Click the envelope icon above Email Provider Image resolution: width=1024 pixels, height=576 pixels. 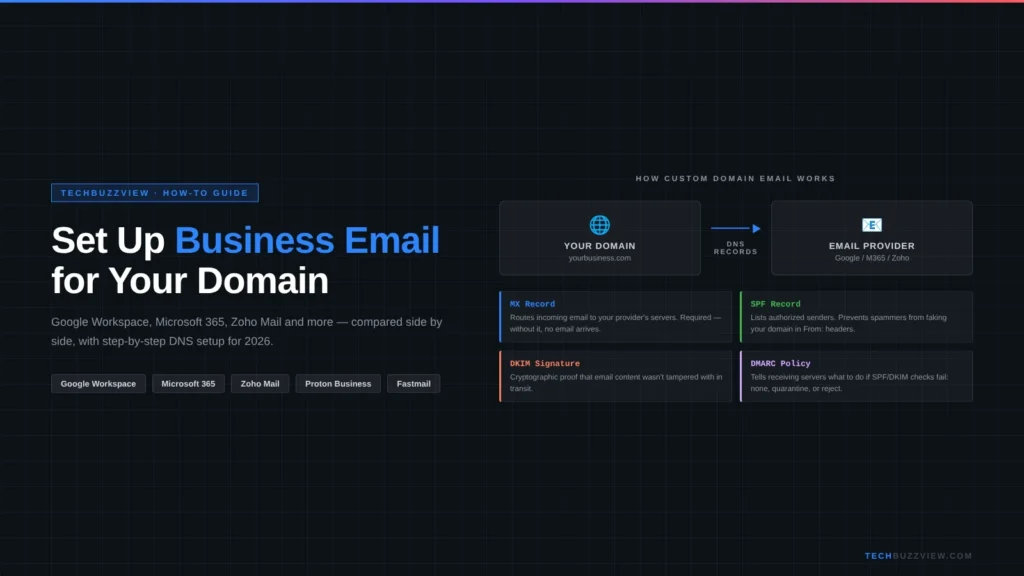[x=872, y=225]
